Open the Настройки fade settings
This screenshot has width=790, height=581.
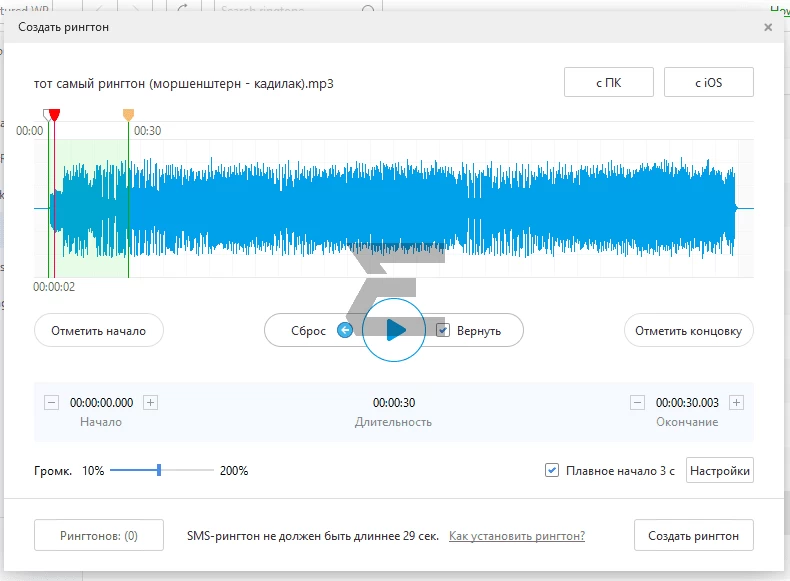pos(720,471)
